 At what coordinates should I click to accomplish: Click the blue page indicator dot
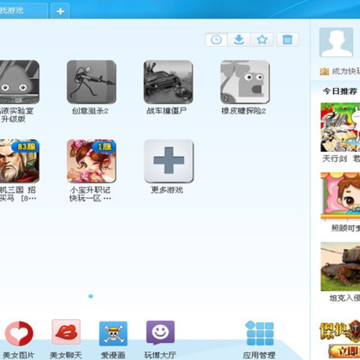[91, 296]
